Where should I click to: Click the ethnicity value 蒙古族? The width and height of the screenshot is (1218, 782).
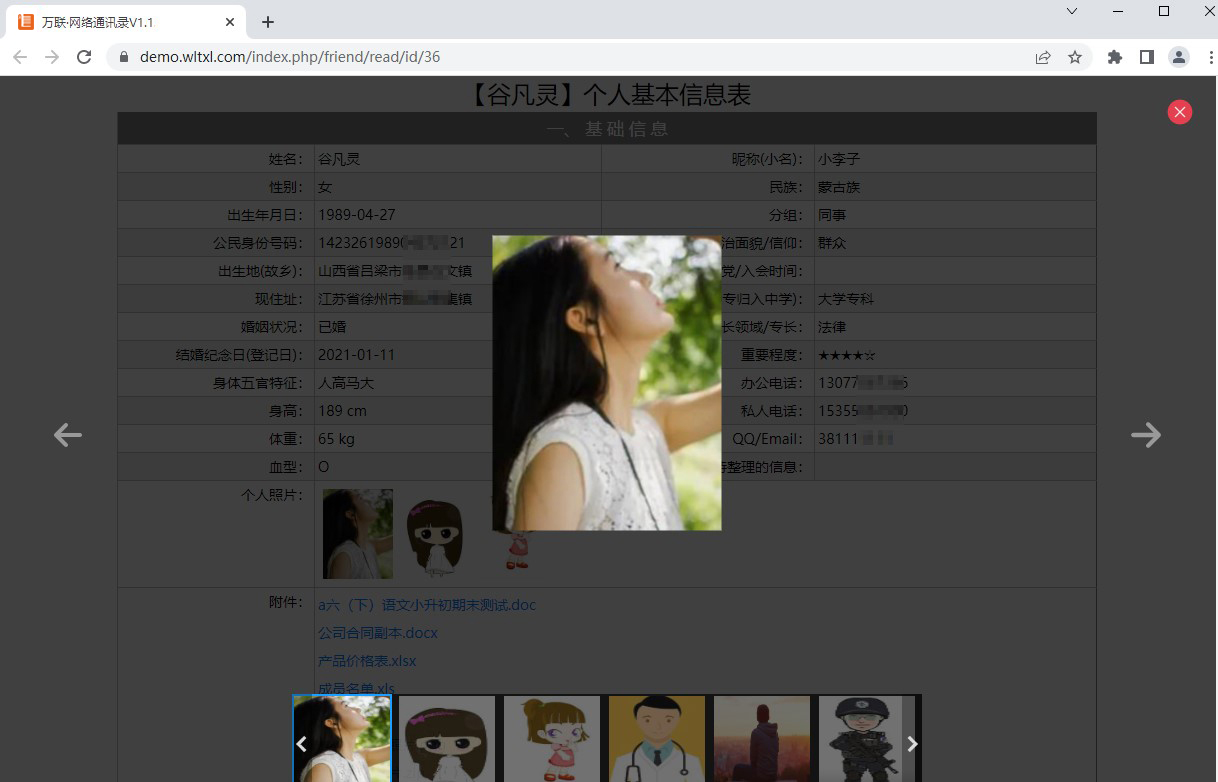tap(839, 187)
